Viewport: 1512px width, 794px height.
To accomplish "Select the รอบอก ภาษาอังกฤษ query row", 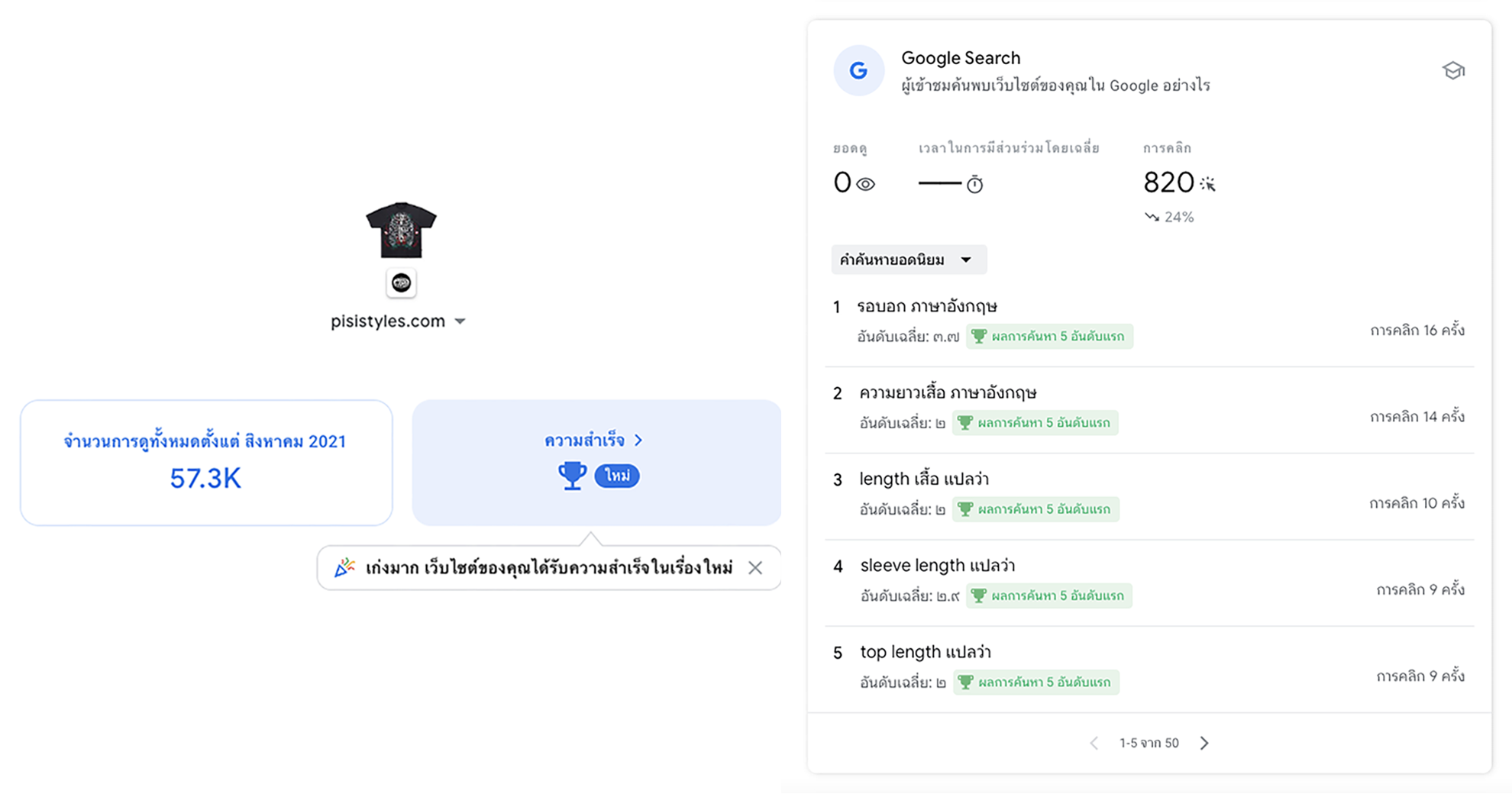I will pos(927,307).
